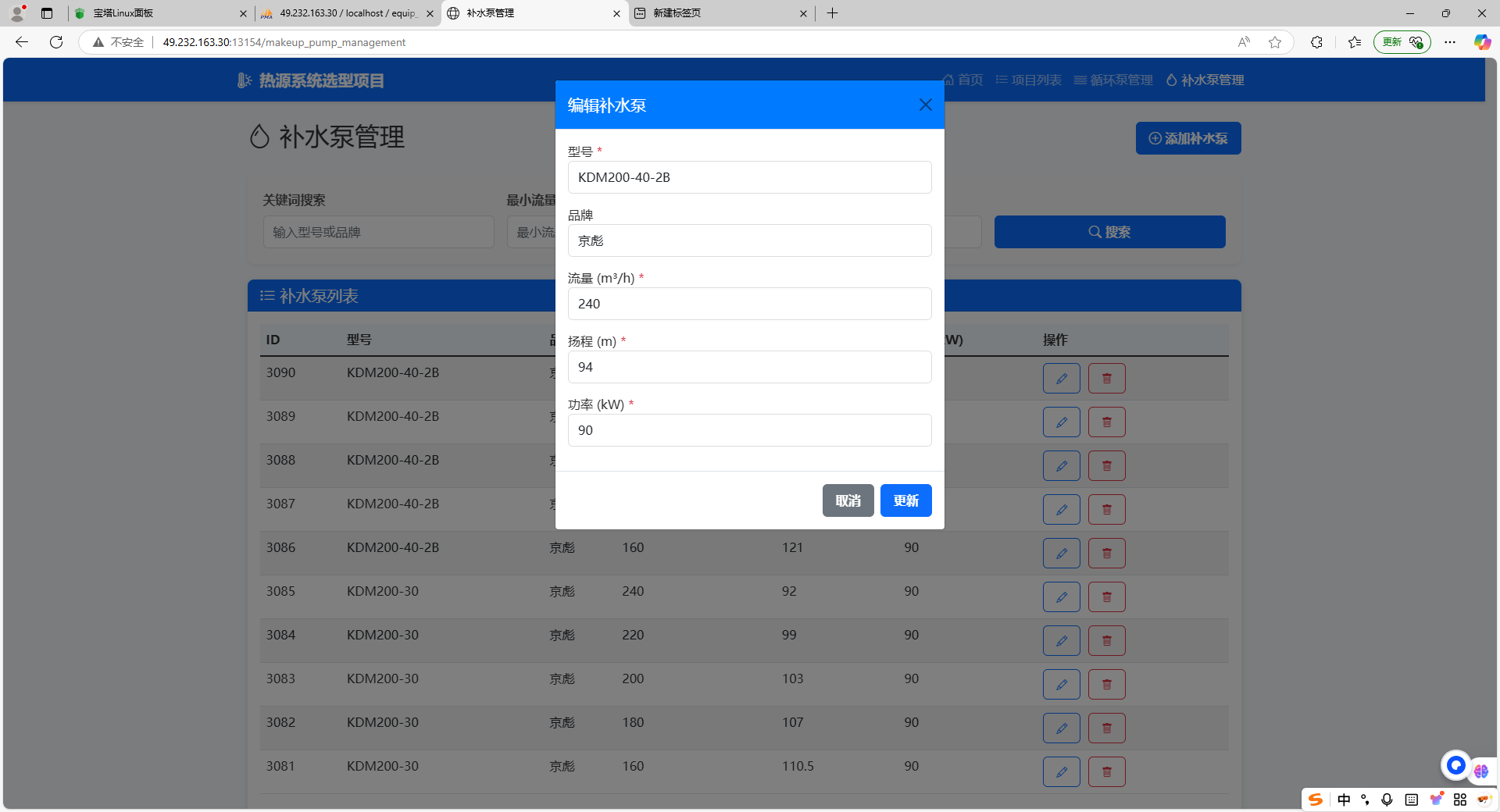Delete pump row ID 3086
The width and height of the screenshot is (1500, 812).
click(x=1106, y=554)
